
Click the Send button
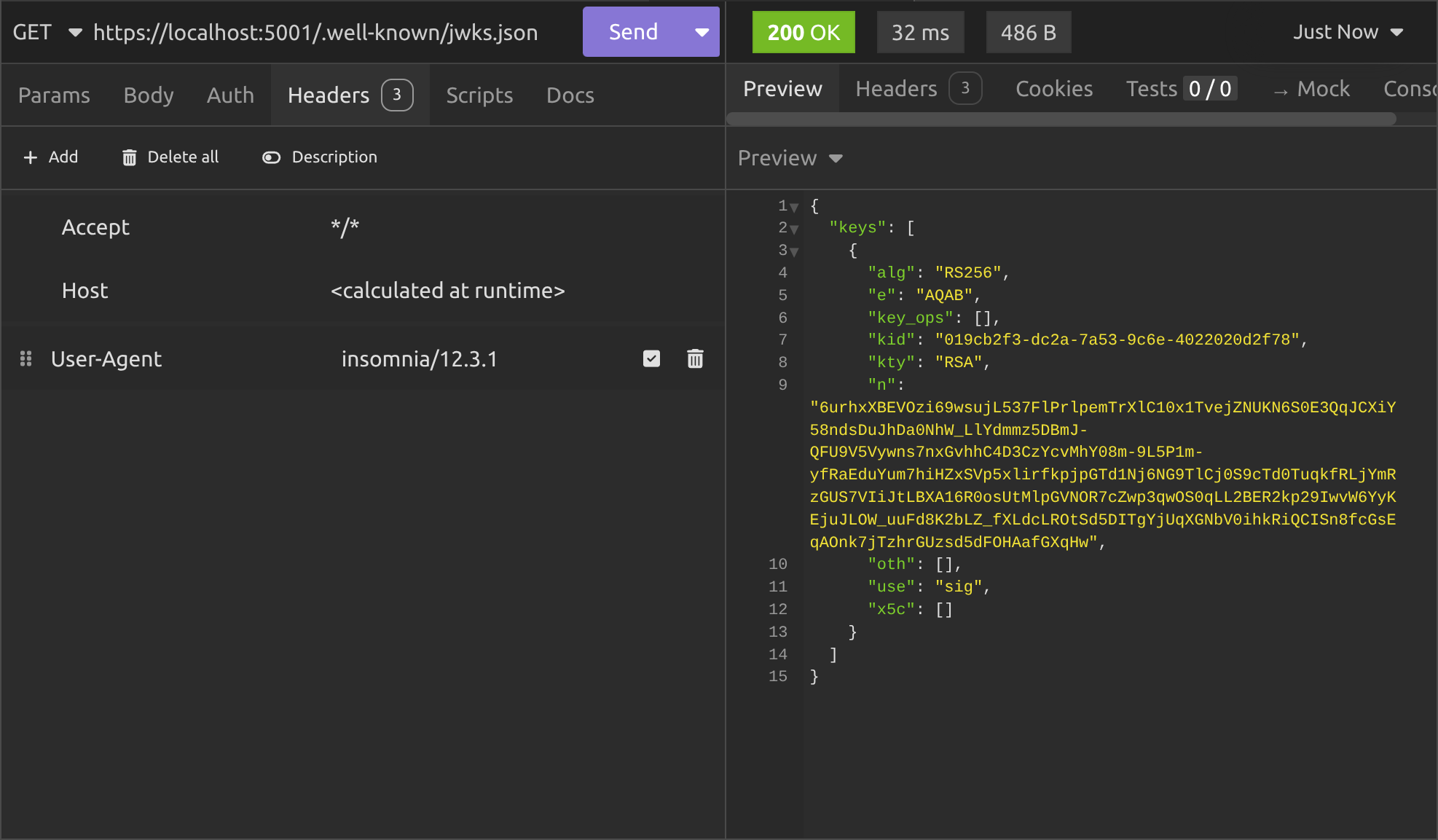633,32
